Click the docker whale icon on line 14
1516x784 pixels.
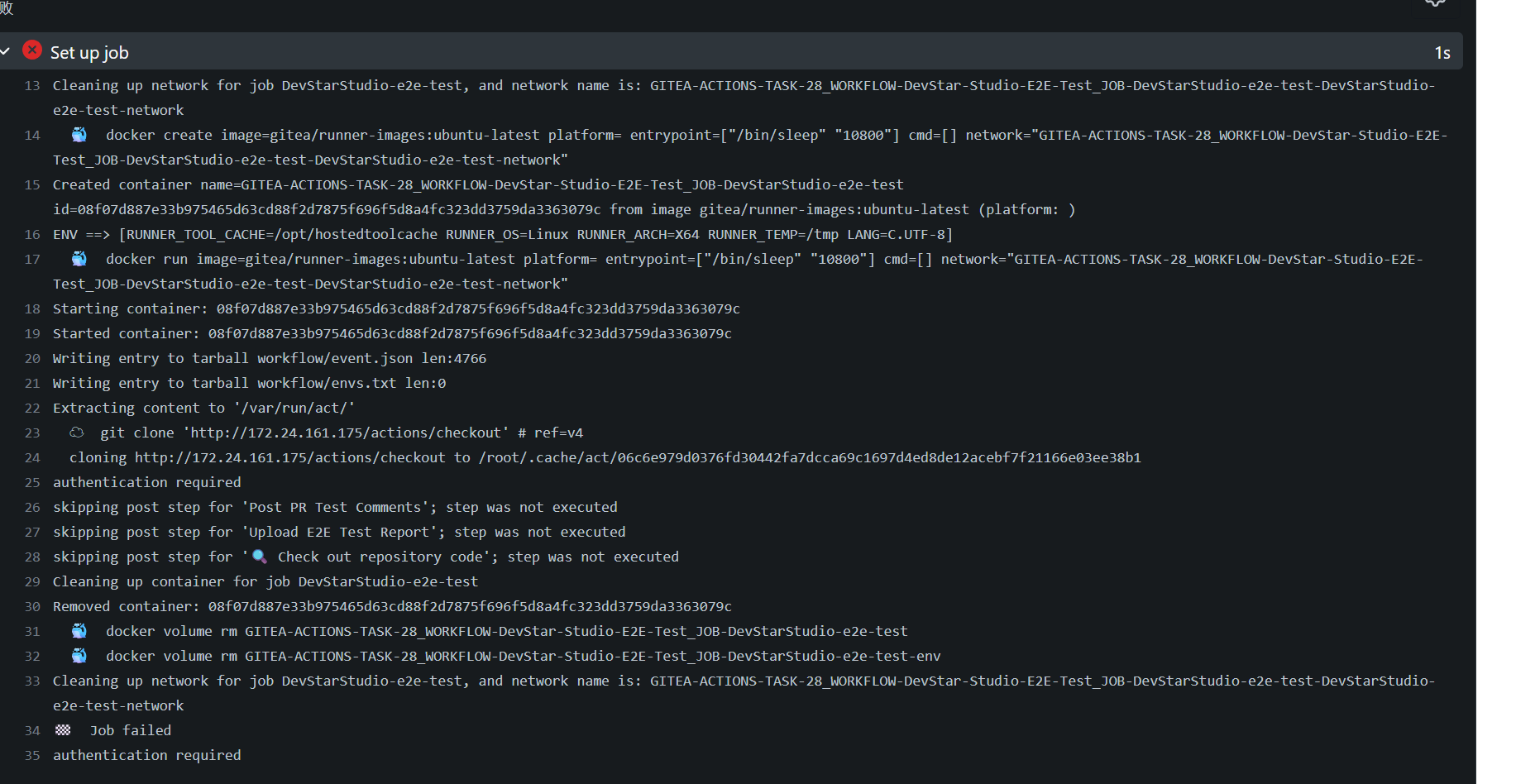[x=79, y=135]
